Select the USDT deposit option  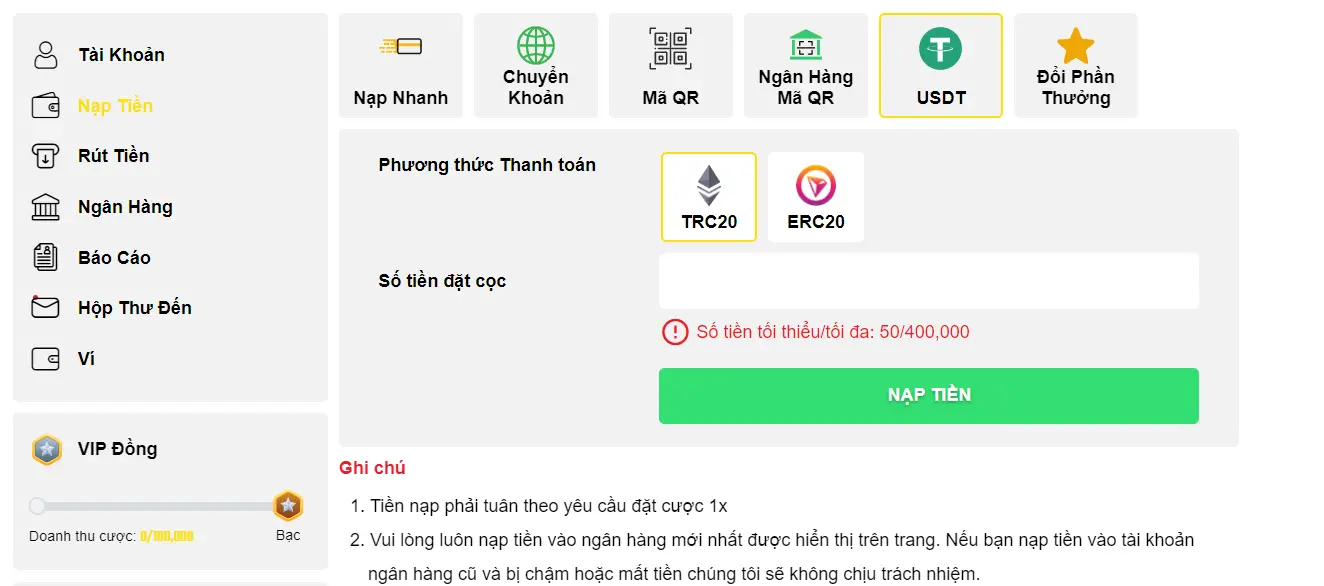[x=940, y=64]
